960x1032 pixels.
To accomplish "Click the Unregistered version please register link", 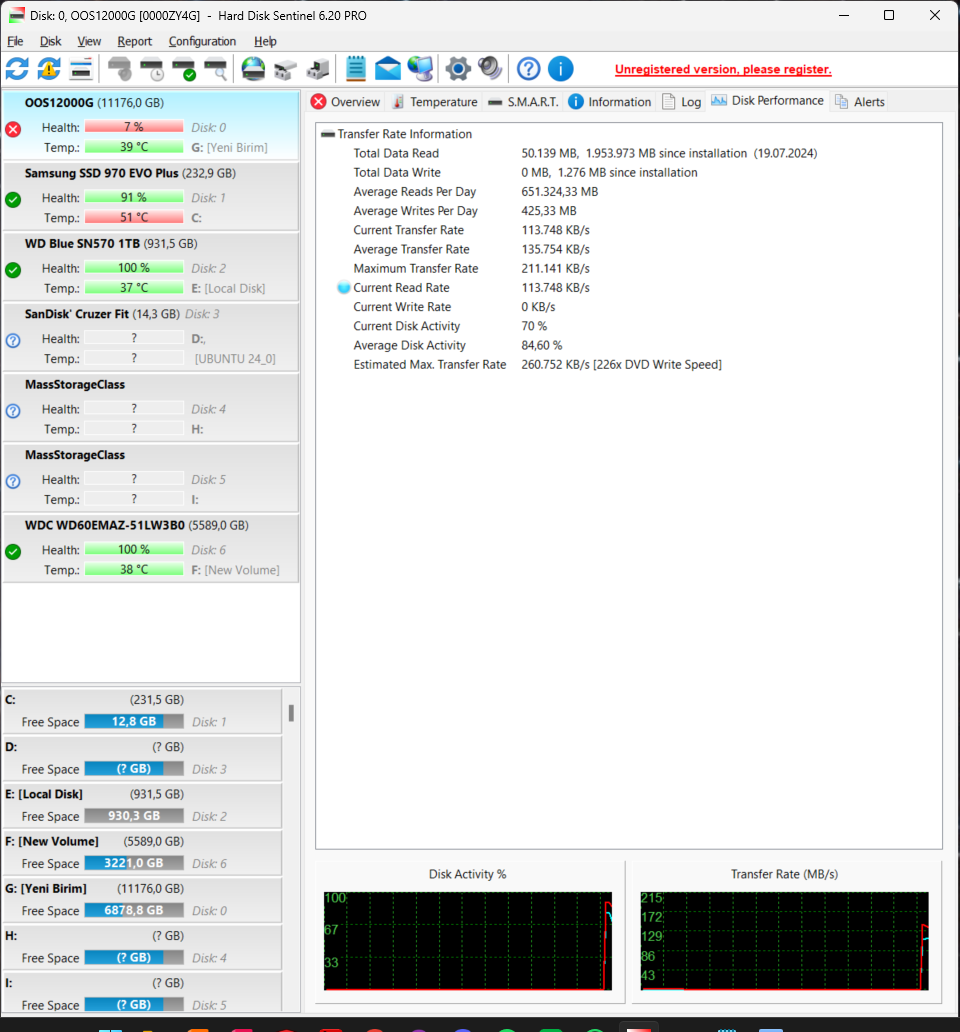I will click(x=723, y=69).
